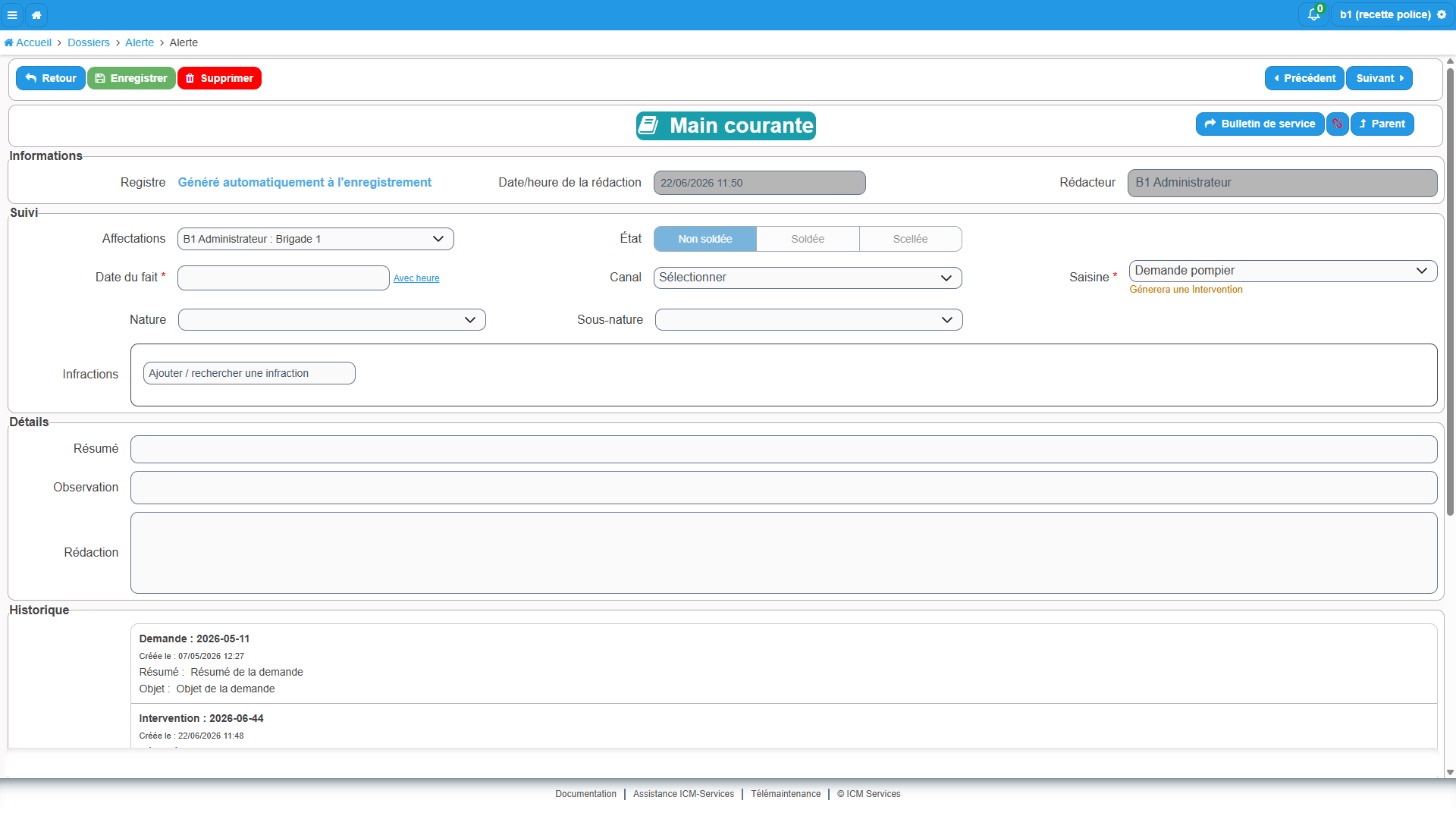Go to first Alerte breadcrumb link
Viewport: 1456px width, 819px height.
click(140, 43)
